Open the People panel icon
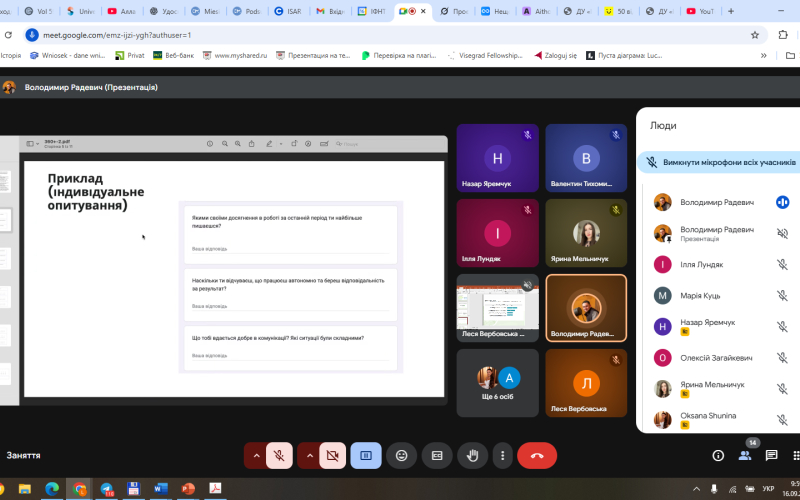 (x=745, y=455)
